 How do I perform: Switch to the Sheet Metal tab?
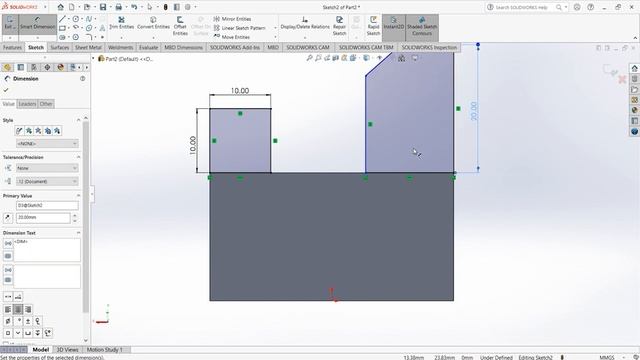[88, 47]
